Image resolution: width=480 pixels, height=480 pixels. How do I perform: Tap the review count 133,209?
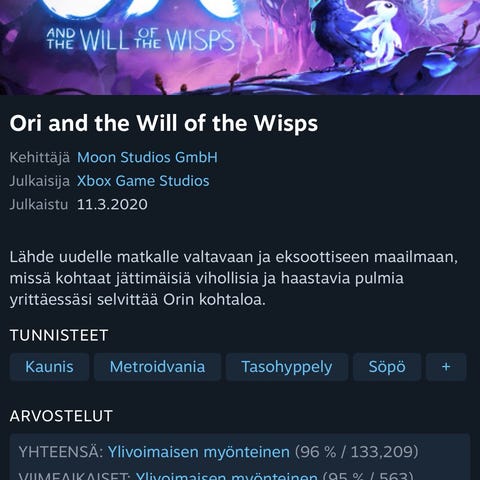381,452
